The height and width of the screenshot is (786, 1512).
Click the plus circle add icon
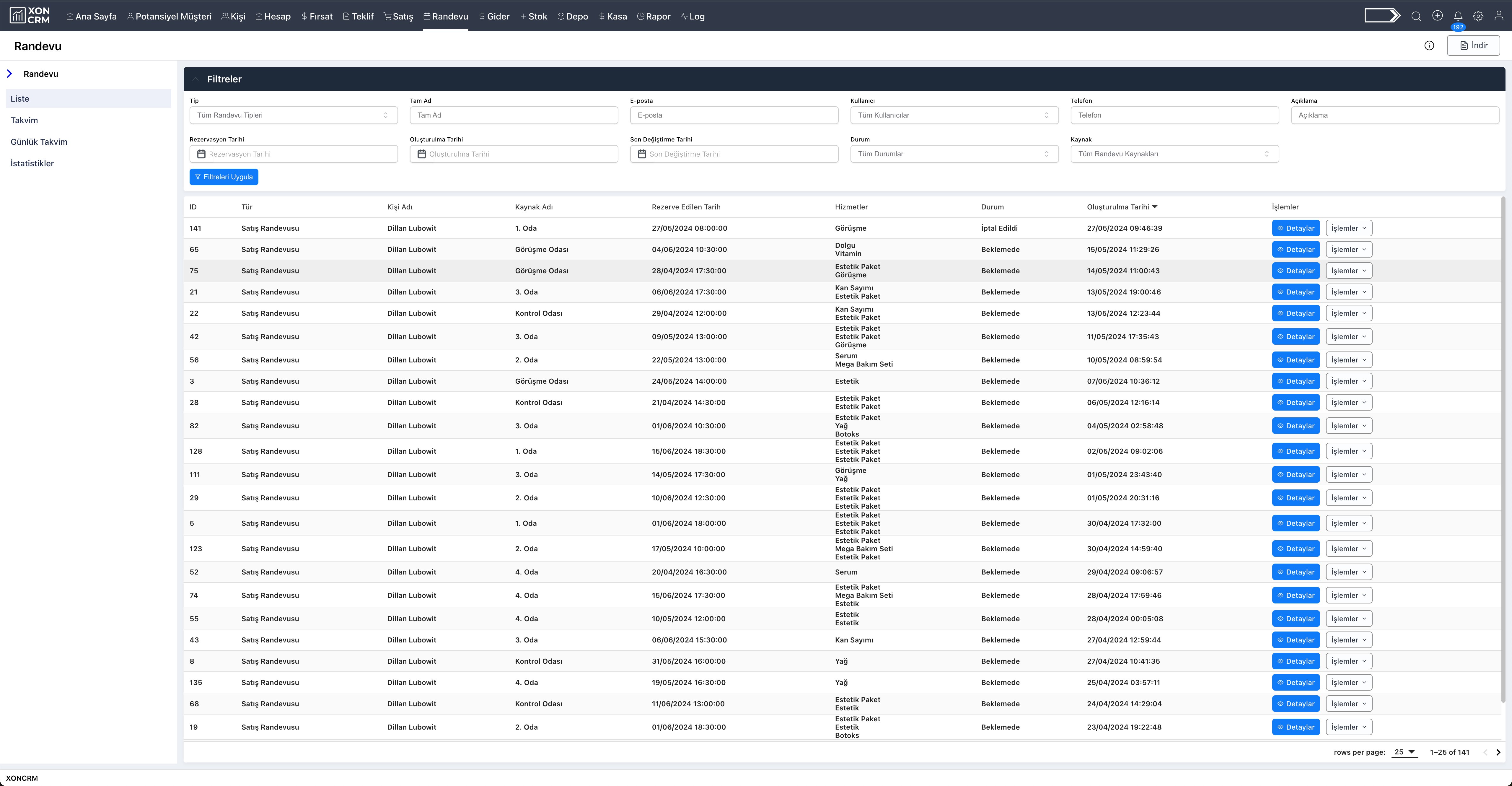(x=1437, y=16)
